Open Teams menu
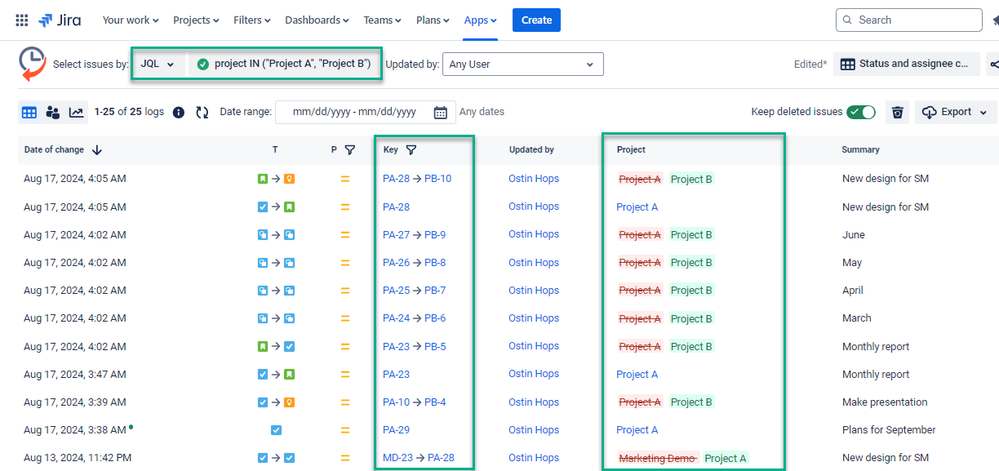 (x=382, y=20)
